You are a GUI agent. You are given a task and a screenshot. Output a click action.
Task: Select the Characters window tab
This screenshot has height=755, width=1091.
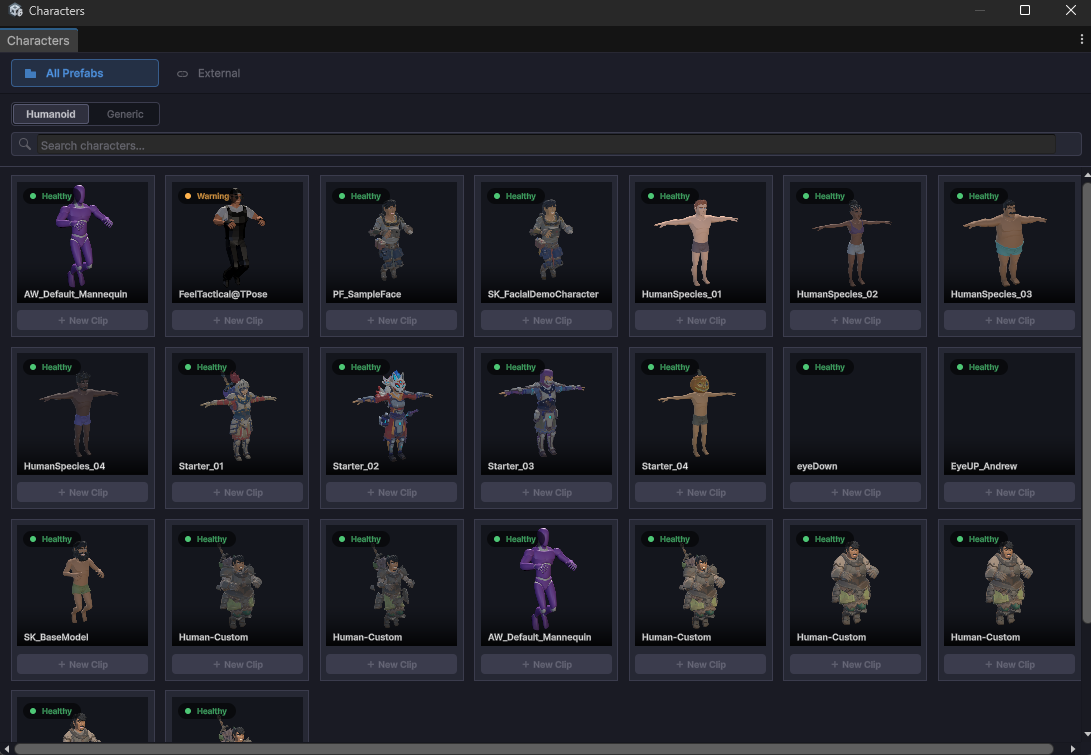click(x=38, y=40)
